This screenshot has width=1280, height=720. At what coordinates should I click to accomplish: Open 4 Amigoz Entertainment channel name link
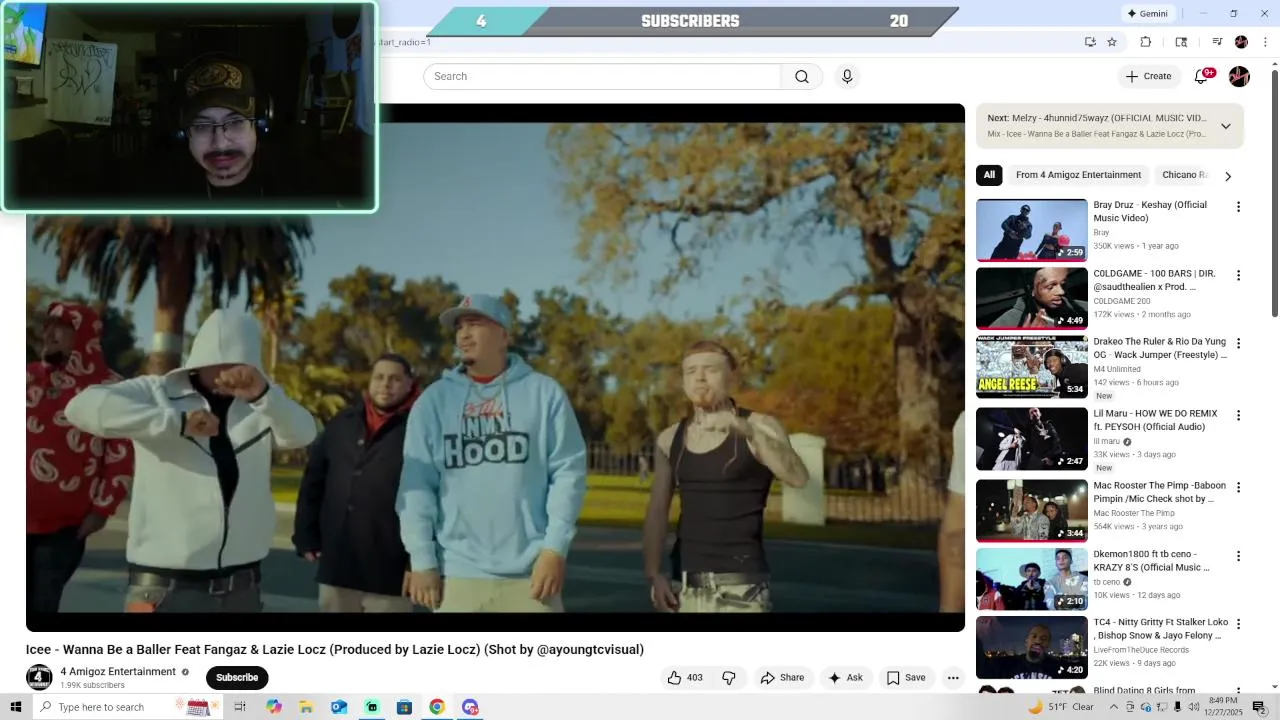tap(118, 672)
